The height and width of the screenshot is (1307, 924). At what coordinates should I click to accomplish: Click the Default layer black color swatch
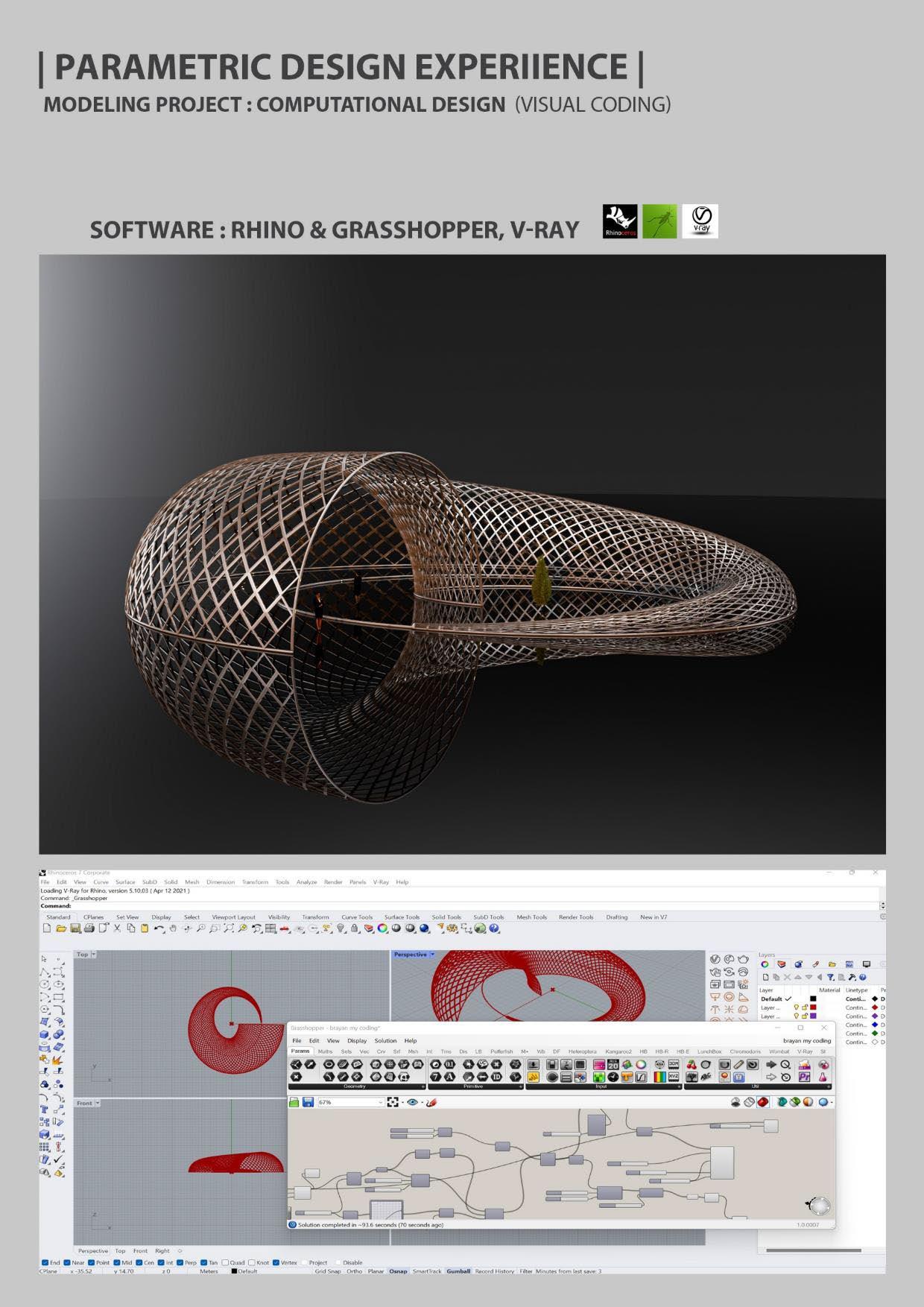click(x=813, y=999)
